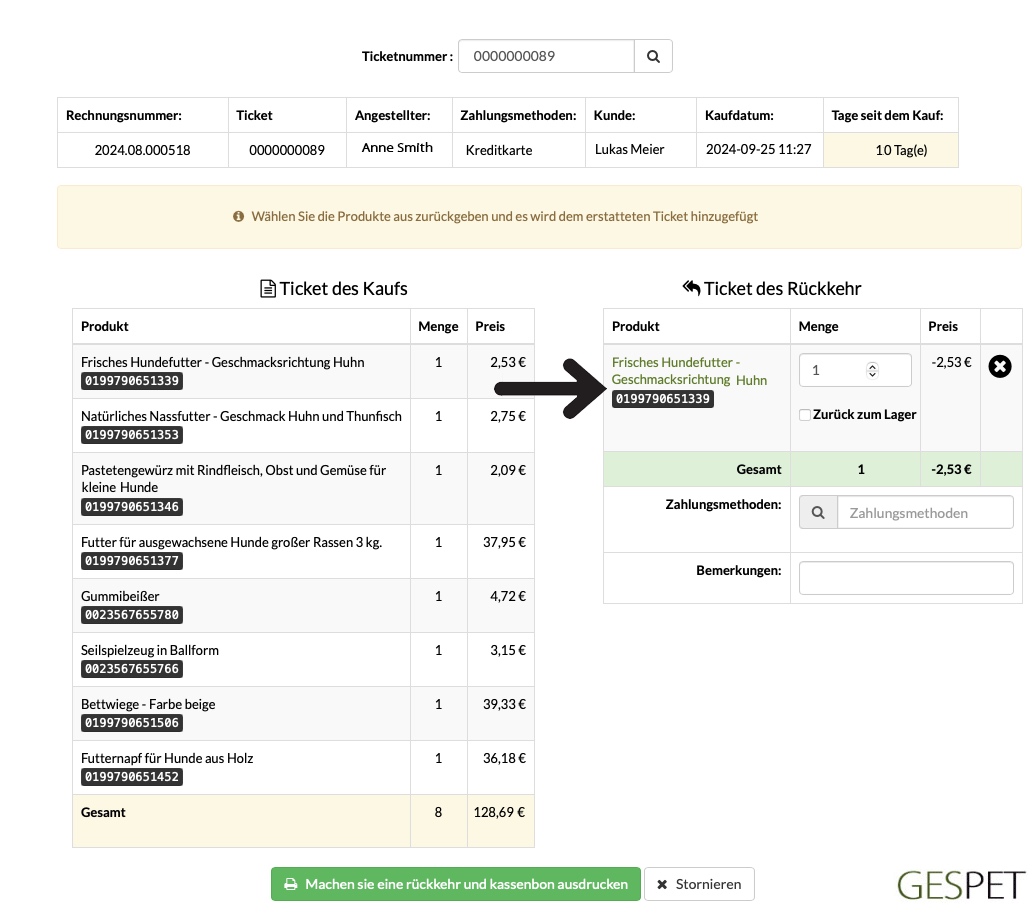The width and height of the screenshot is (1033, 913).
Task: Click the Stornieren button
Action: tap(699, 884)
